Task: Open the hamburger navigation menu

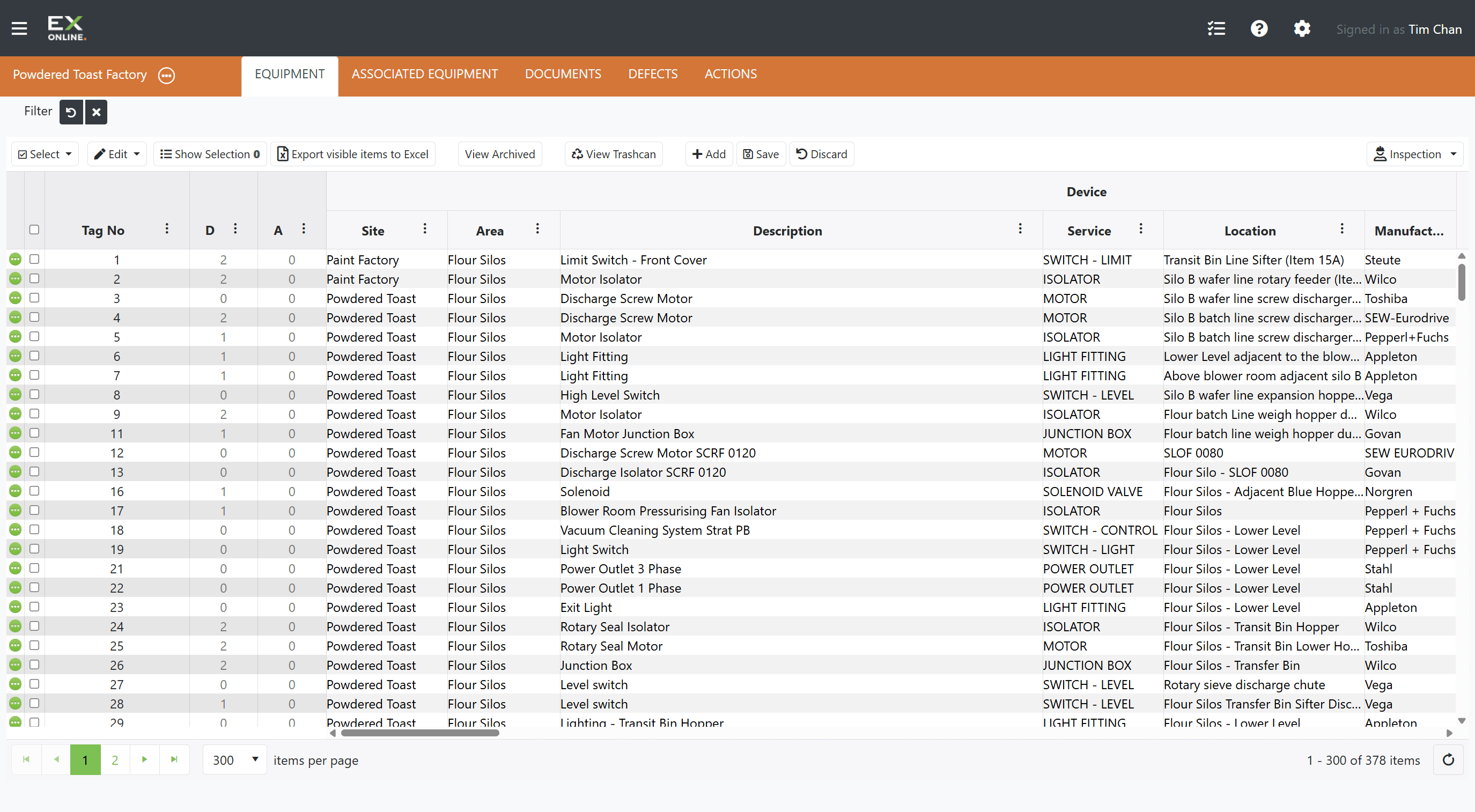Action: pos(19,28)
